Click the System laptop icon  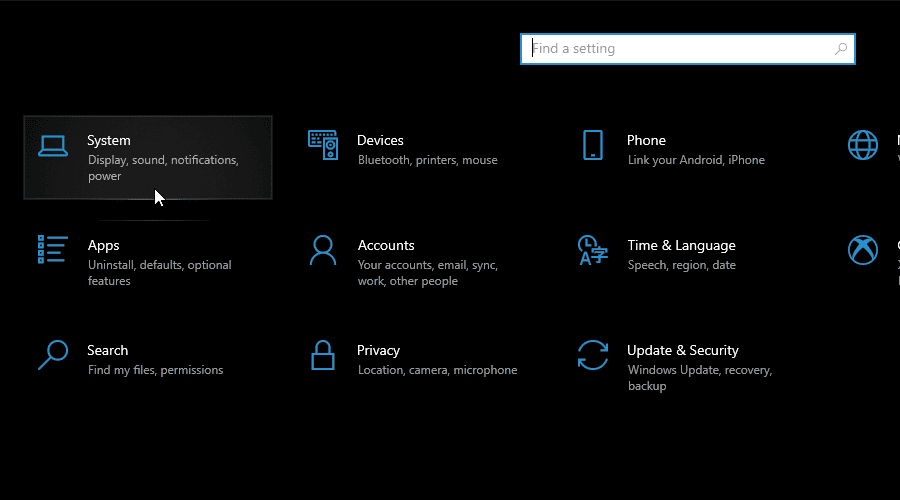tap(53, 146)
